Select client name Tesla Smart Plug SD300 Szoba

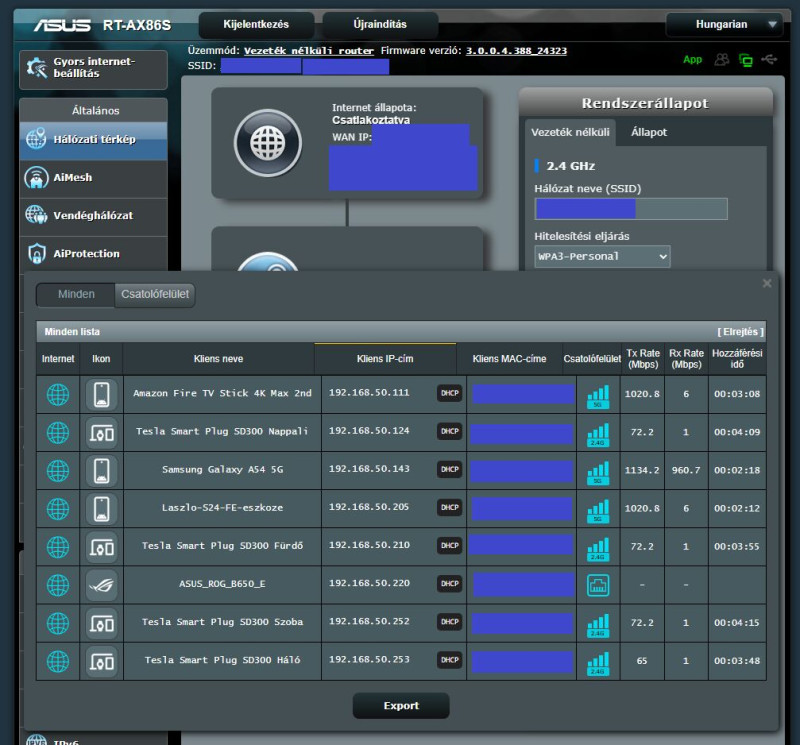222,622
